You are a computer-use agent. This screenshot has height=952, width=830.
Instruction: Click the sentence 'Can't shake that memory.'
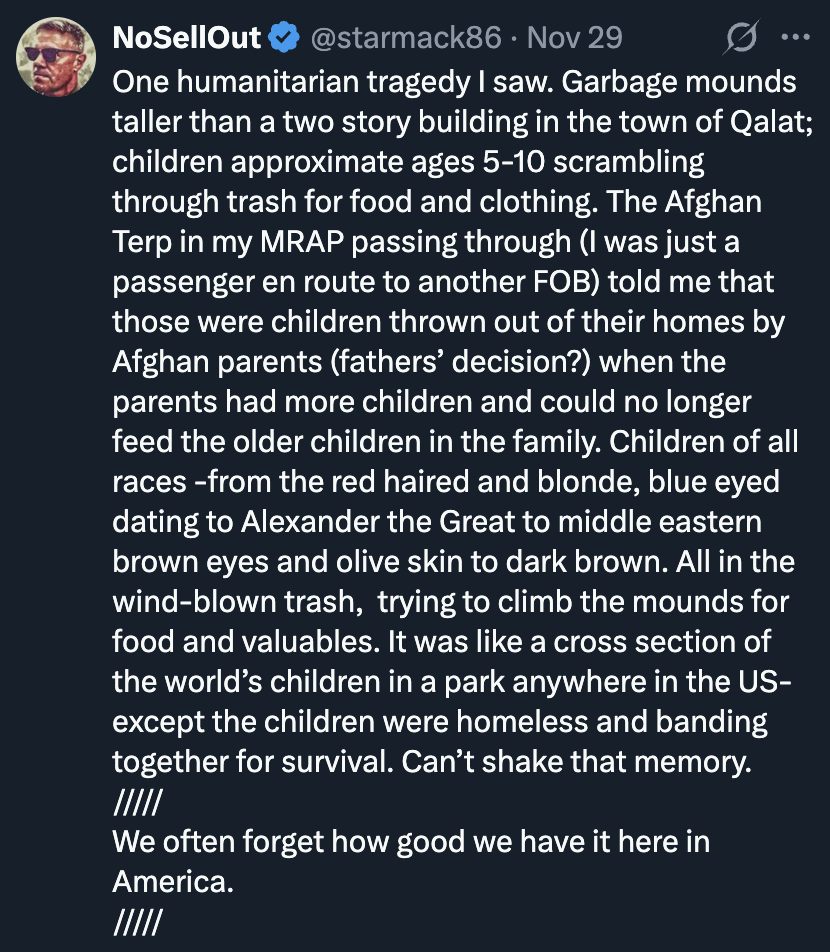(575, 762)
